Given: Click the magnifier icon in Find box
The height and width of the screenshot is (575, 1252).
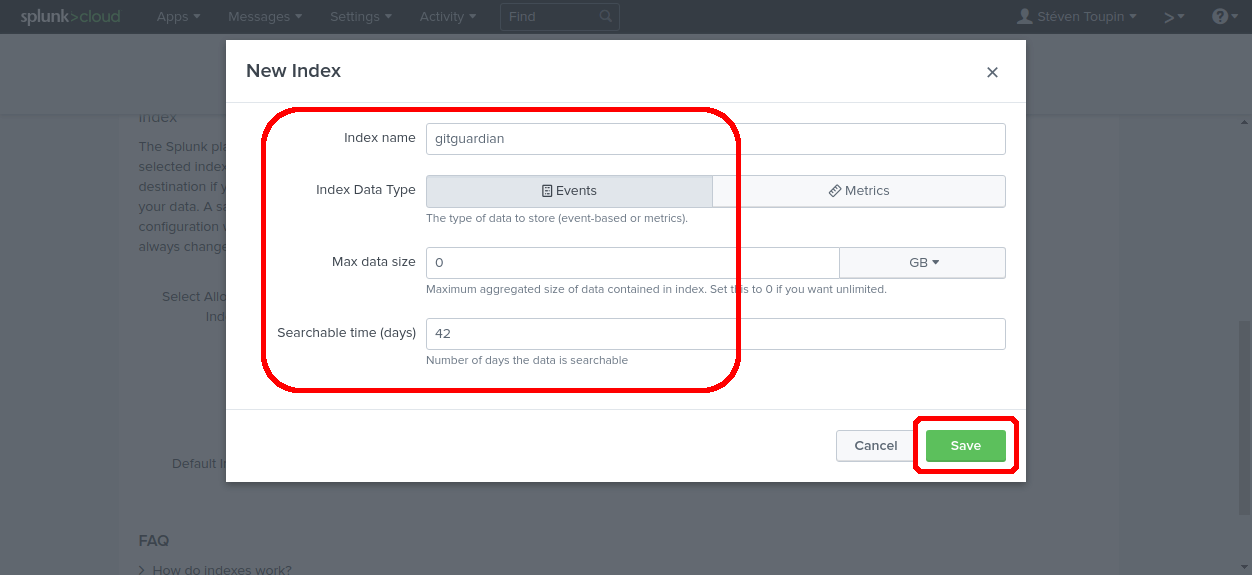Looking at the screenshot, I should click(606, 17).
